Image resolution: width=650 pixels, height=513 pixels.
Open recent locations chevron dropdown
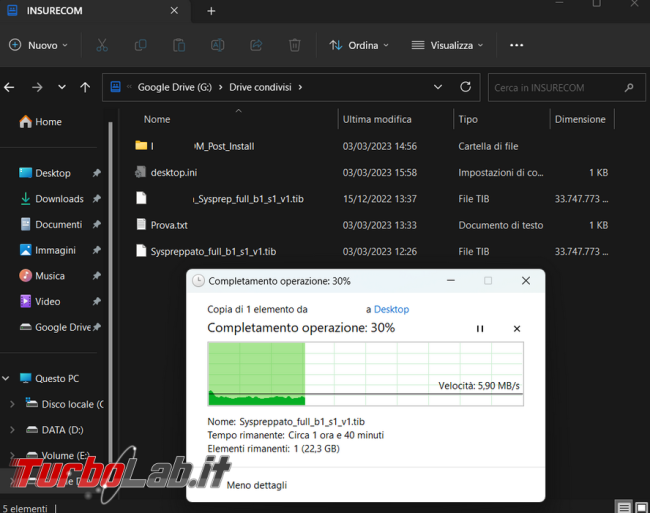[x=62, y=87]
